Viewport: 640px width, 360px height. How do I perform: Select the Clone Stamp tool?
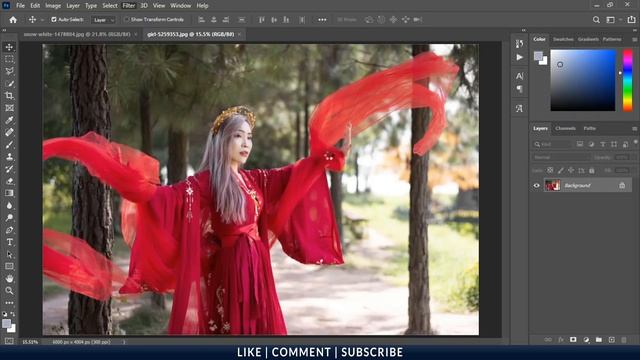(9, 157)
